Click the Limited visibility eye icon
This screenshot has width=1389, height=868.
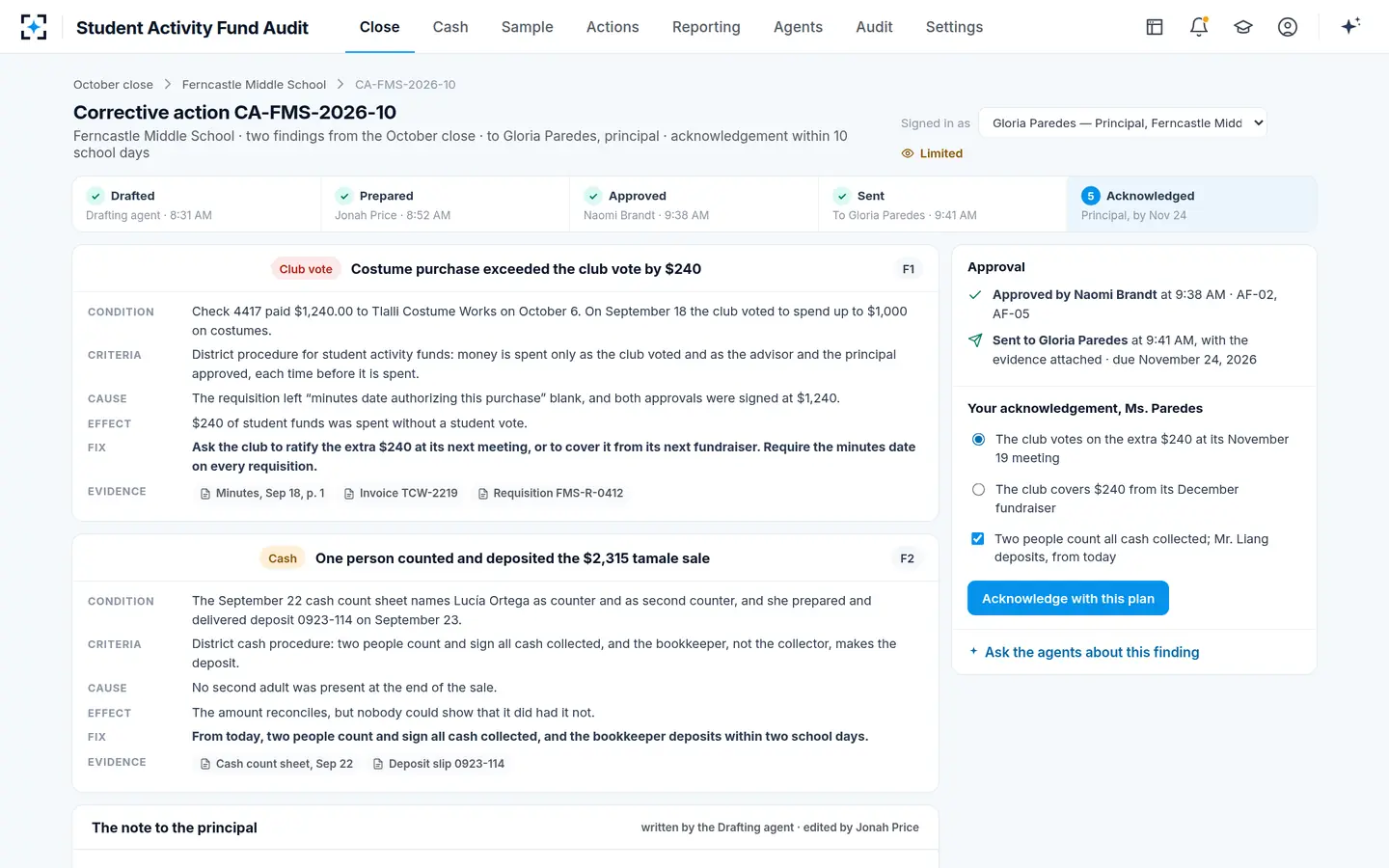coord(907,153)
